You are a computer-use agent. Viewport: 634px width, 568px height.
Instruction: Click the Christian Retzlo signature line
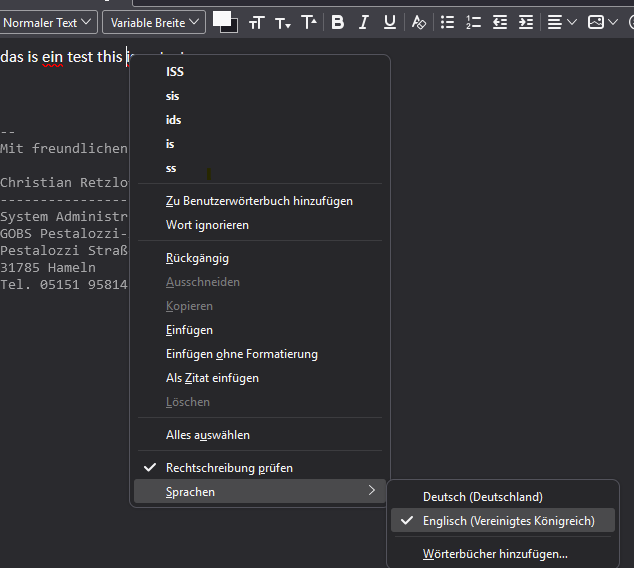click(64, 183)
